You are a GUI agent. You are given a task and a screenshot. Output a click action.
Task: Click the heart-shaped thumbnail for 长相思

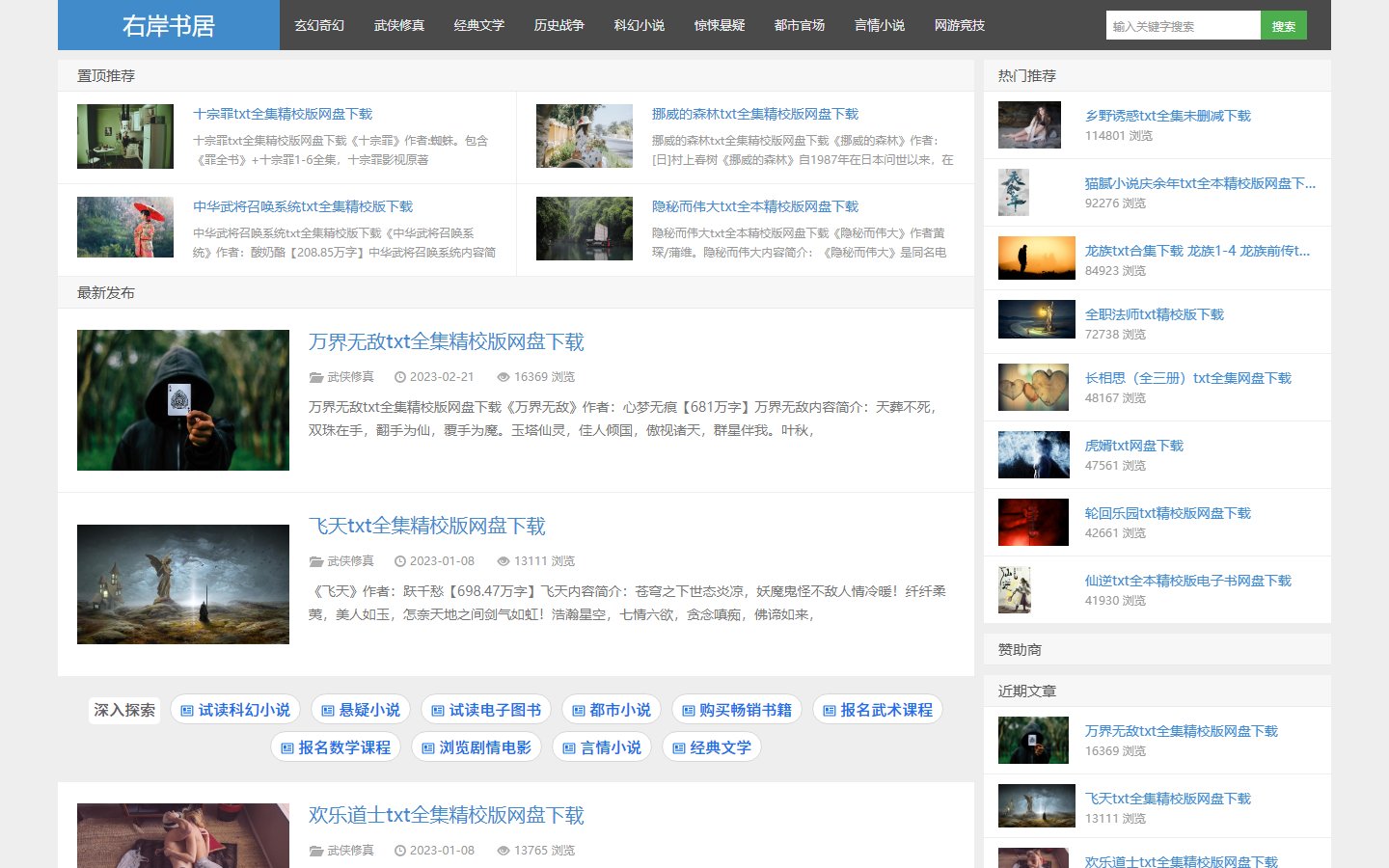click(x=1034, y=387)
